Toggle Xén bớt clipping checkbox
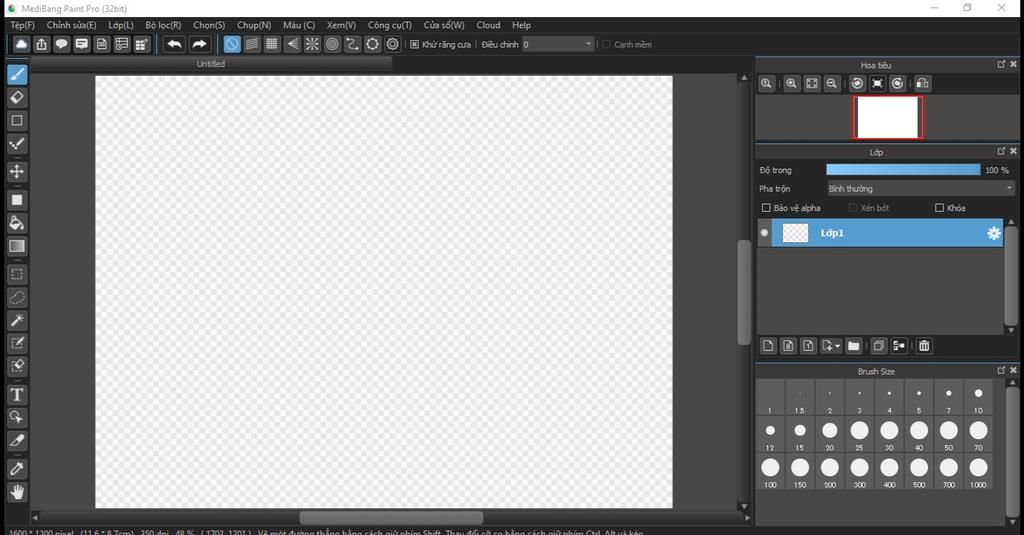The image size is (1024, 535). (853, 208)
